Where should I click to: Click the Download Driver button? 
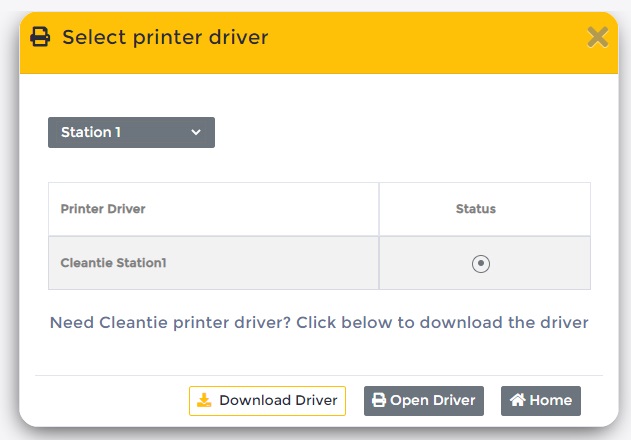267,401
